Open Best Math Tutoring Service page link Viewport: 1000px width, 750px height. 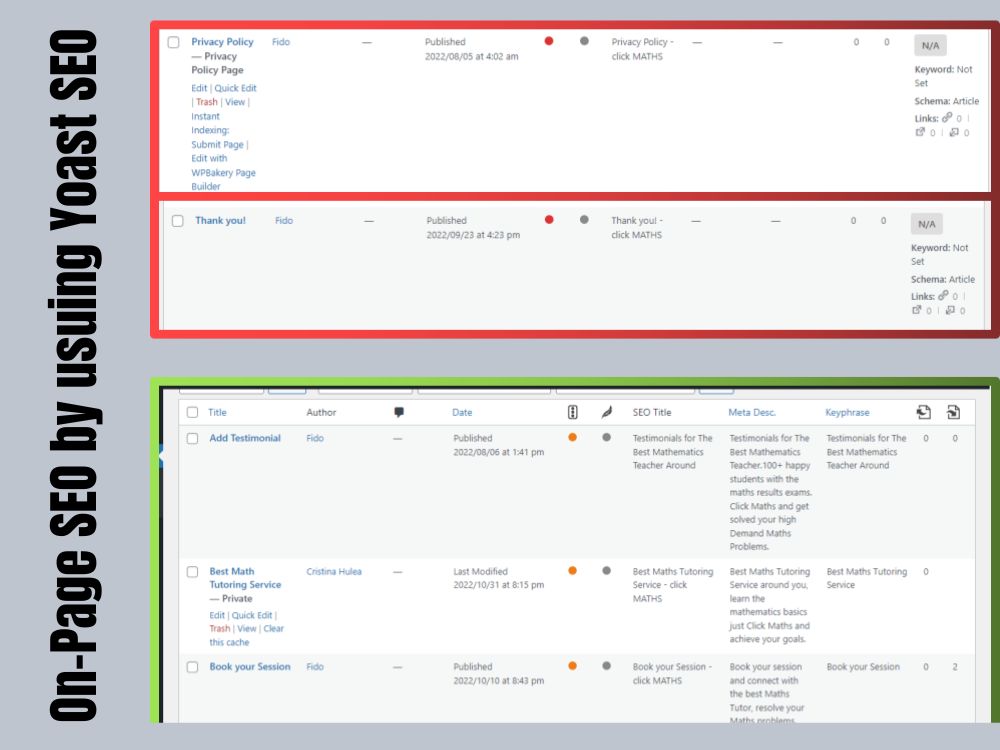pos(245,578)
